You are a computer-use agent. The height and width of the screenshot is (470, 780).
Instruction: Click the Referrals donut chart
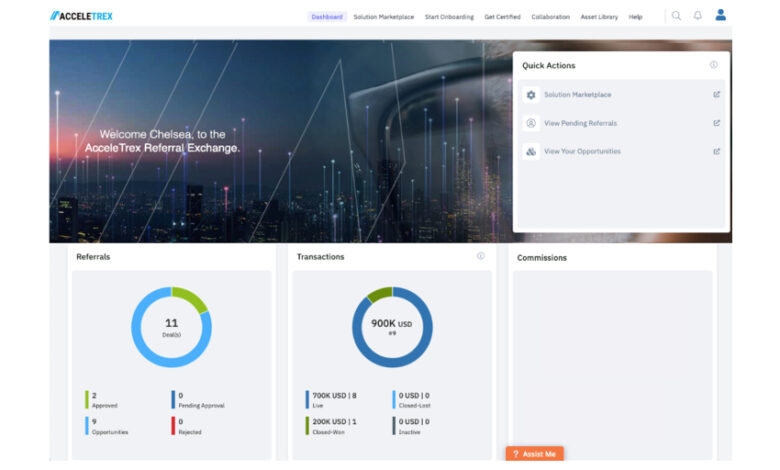[171, 327]
